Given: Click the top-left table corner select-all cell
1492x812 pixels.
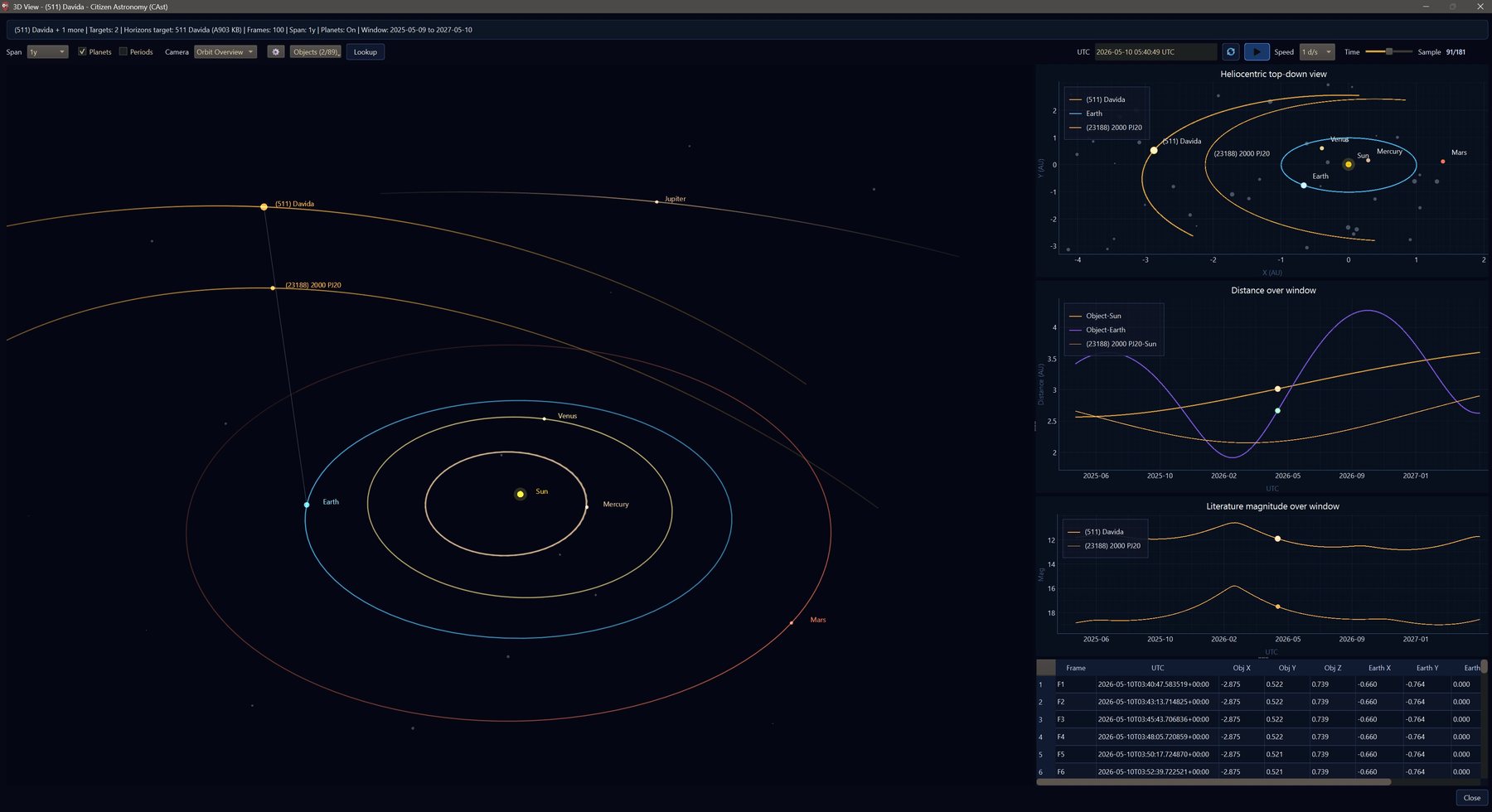Looking at the screenshot, I should [x=1046, y=668].
